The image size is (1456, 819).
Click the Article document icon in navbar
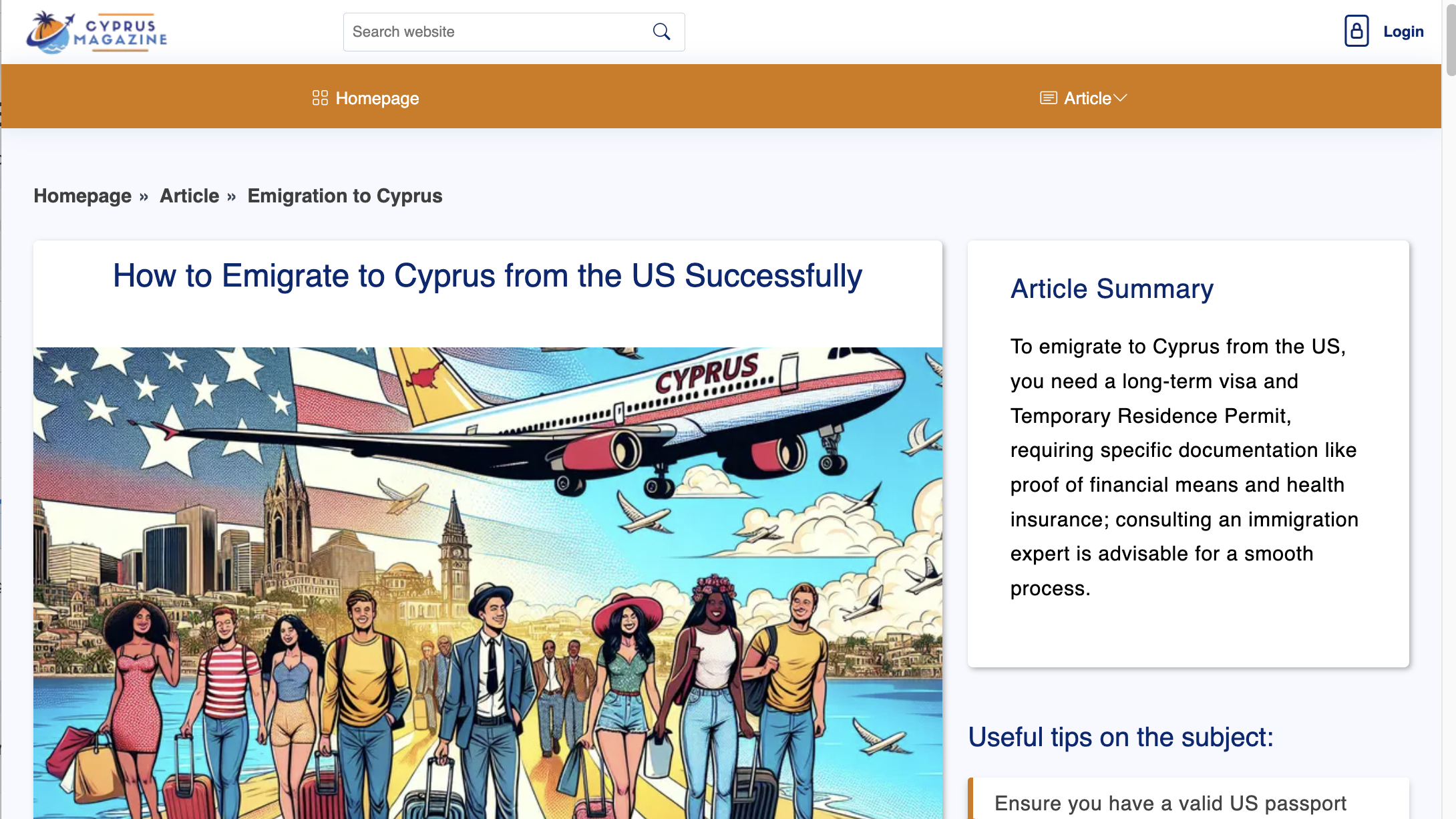click(1049, 98)
